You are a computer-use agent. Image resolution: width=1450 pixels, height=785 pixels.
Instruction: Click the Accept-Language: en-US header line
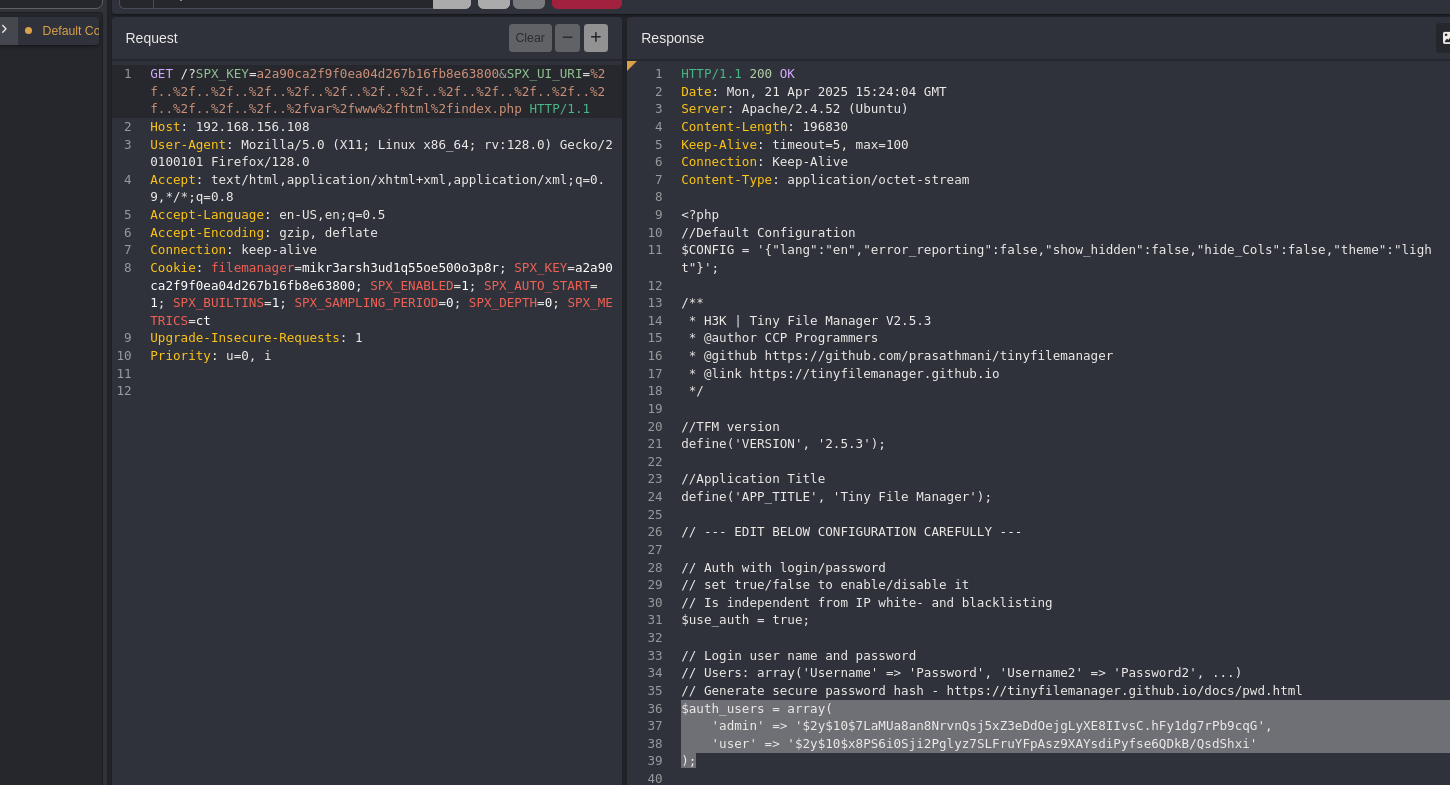tap(267, 214)
